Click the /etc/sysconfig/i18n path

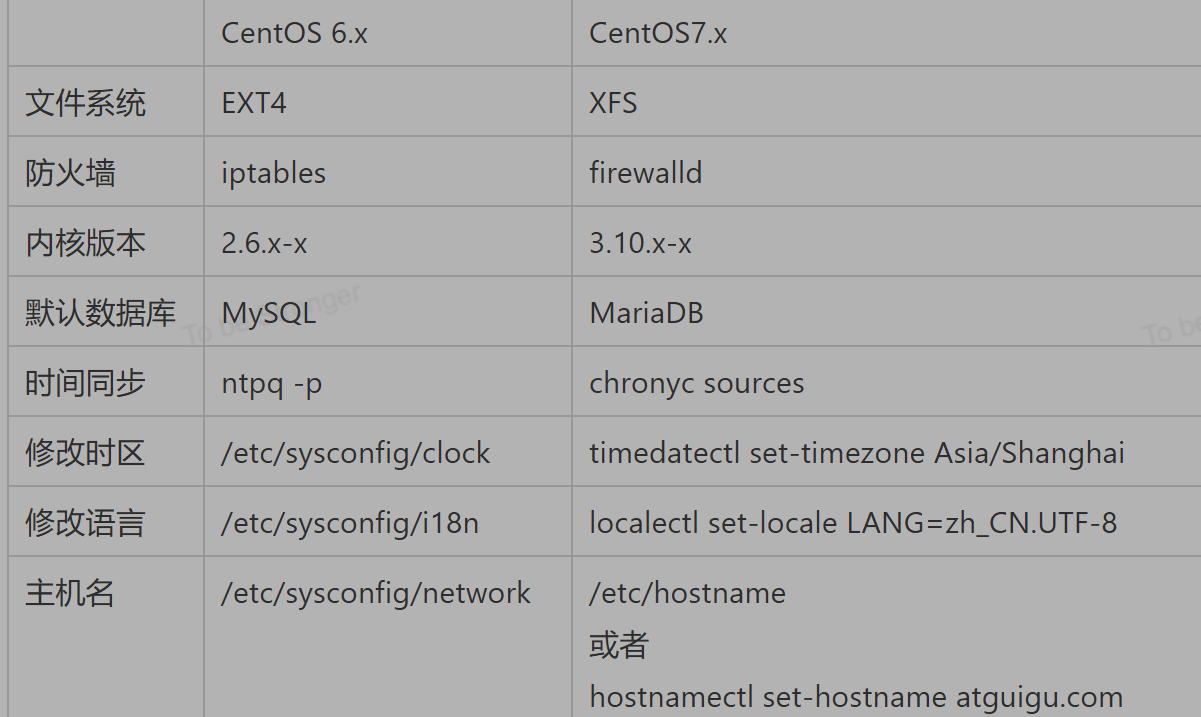(x=349, y=523)
